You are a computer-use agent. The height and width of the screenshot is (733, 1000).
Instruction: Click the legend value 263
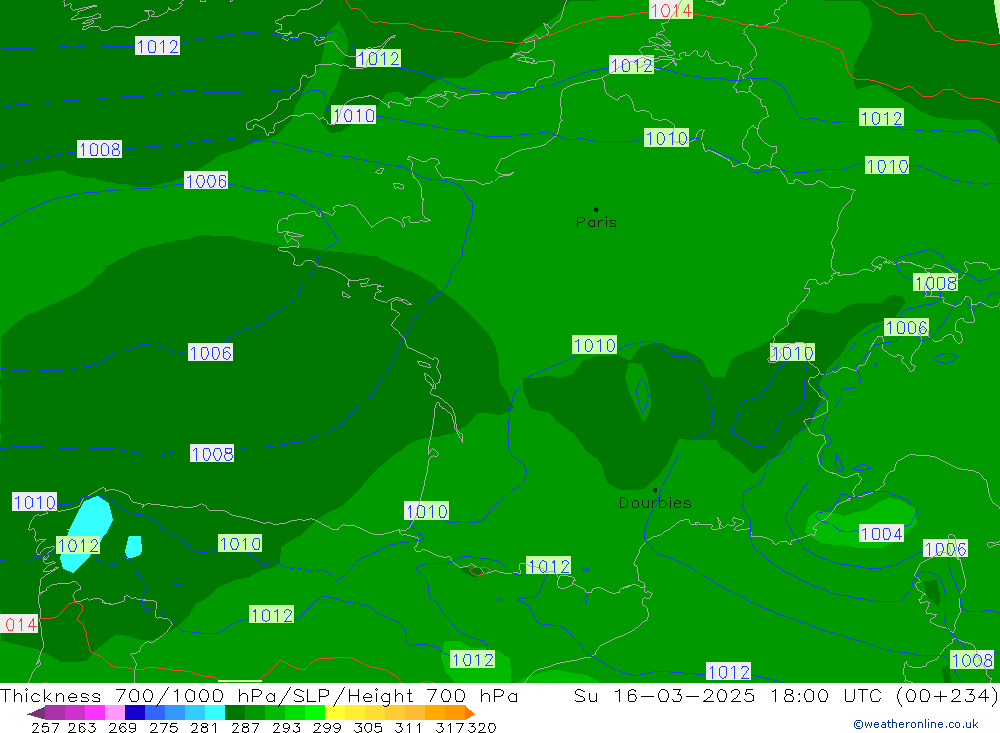pos(82,727)
